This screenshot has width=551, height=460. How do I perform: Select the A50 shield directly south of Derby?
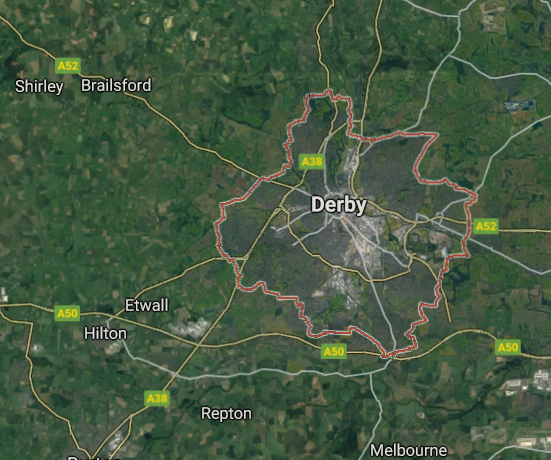334,351
